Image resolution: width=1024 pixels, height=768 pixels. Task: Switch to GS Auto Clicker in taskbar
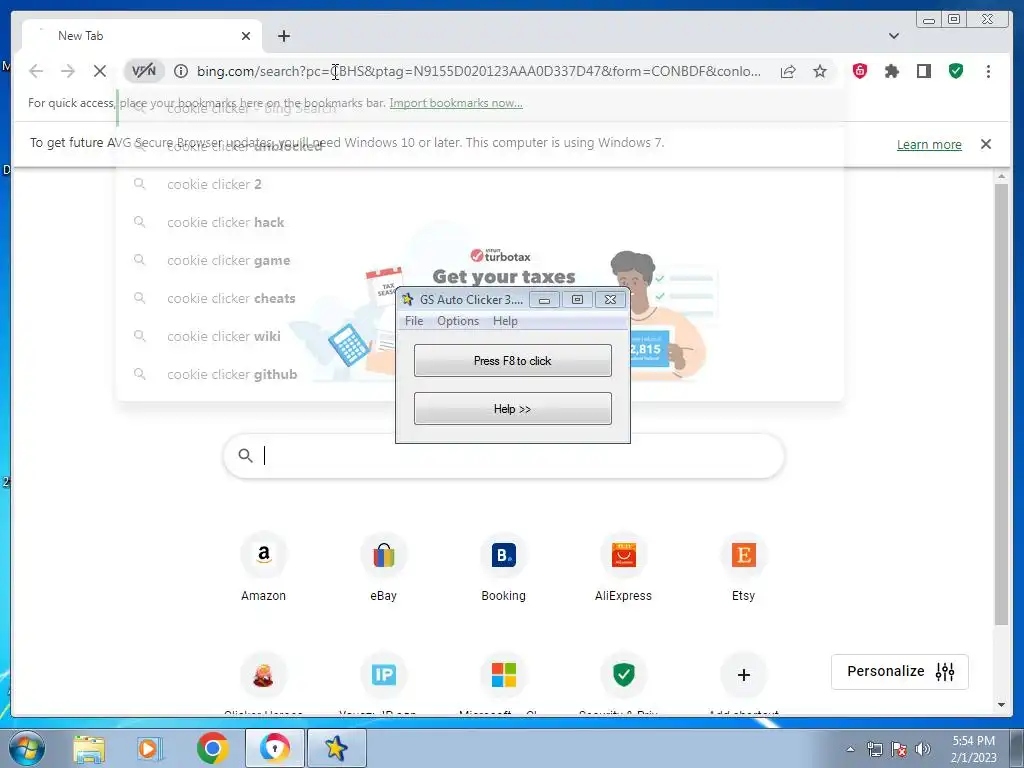coord(336,748)
